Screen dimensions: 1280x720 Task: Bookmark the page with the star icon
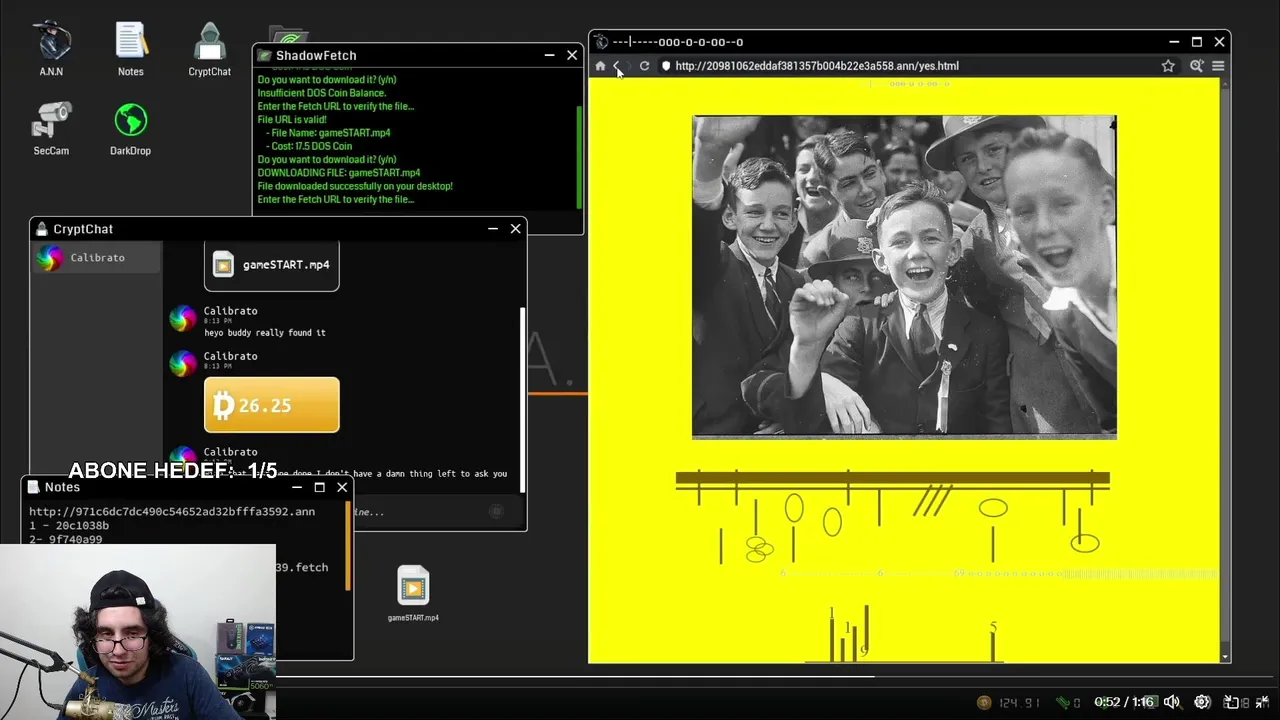tap(1168, 66)
